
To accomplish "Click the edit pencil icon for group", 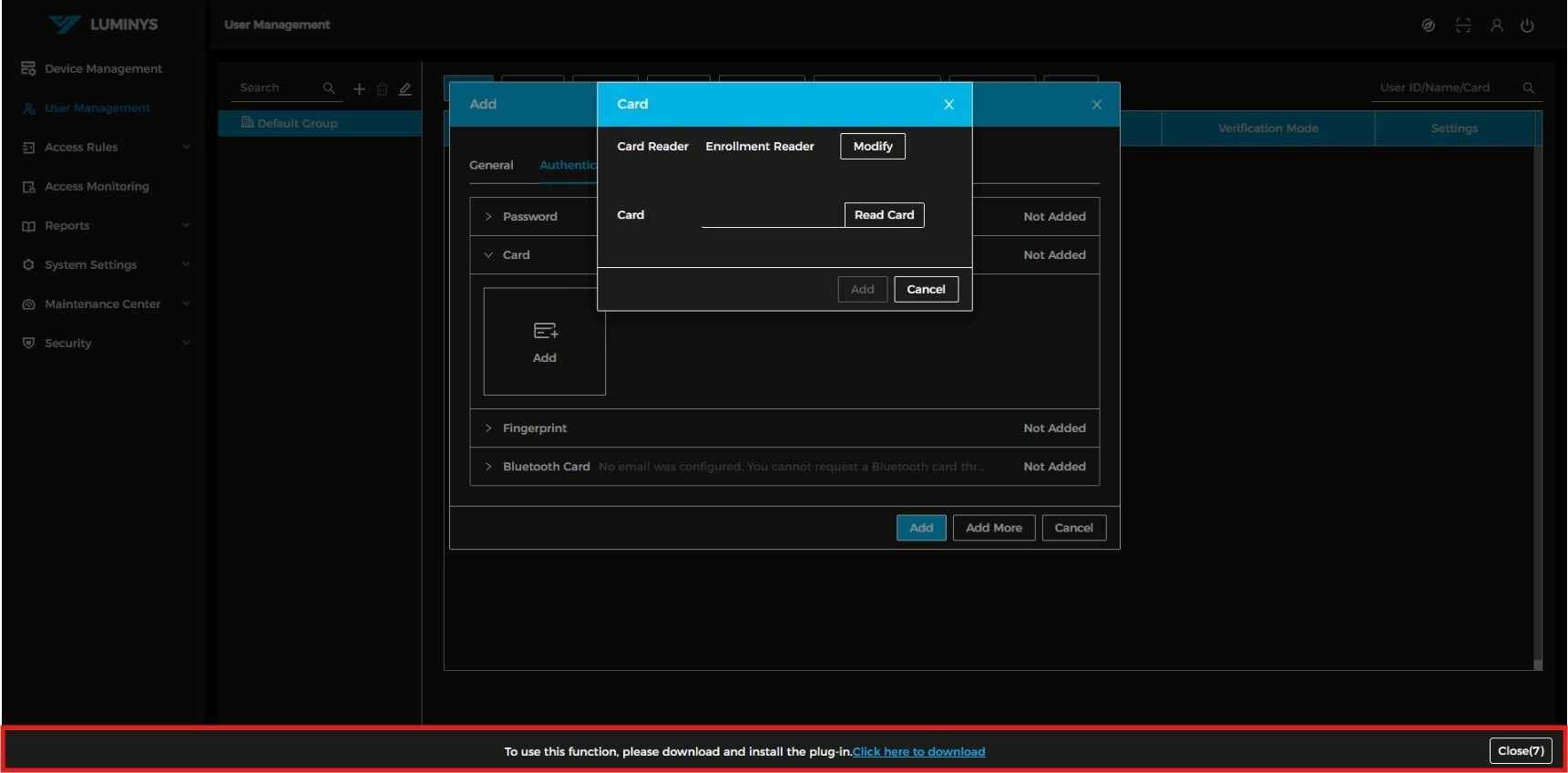I will pyautogui.click(x=405, y=88).
